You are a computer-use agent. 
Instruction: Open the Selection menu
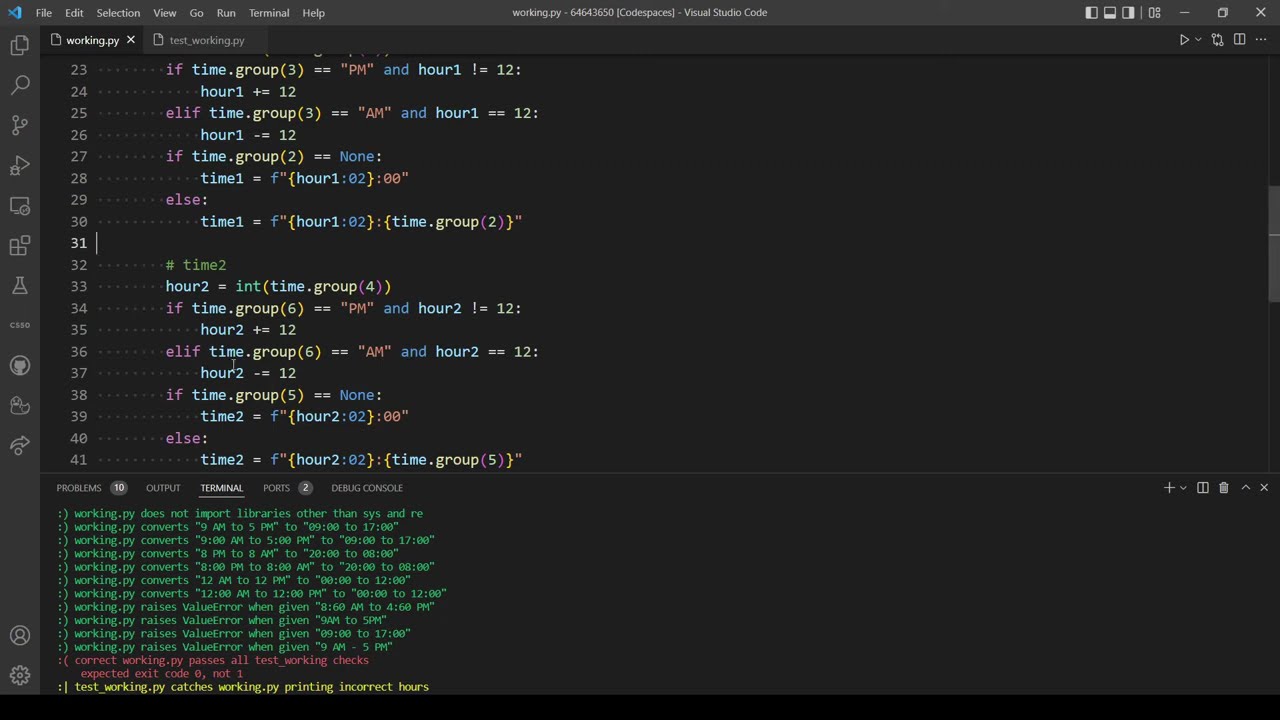click(118, 13)
